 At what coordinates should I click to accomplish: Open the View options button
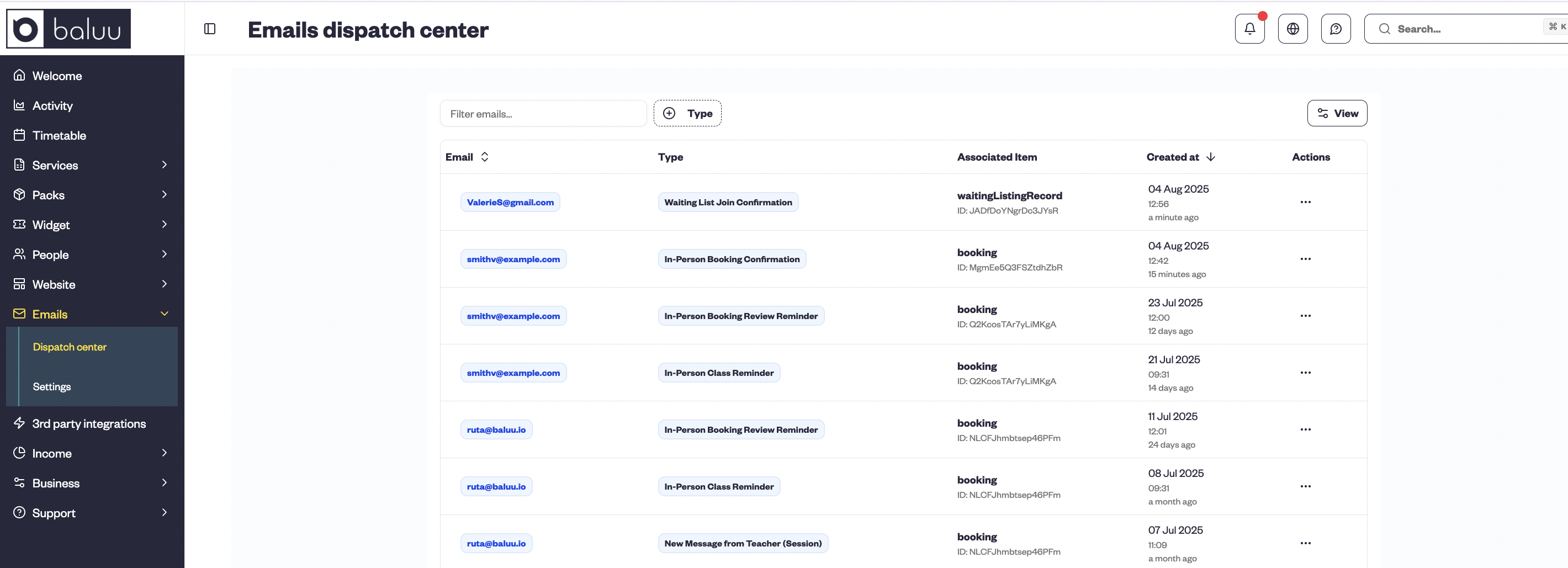1337,113
